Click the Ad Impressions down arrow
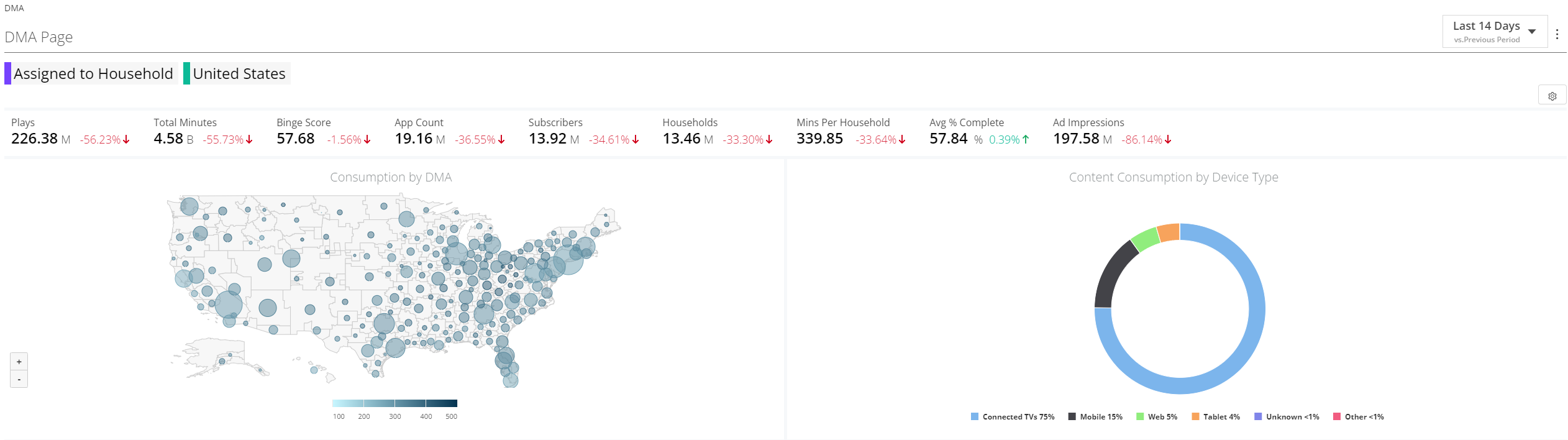The image size is (1568, 440). click(1168, 140)
